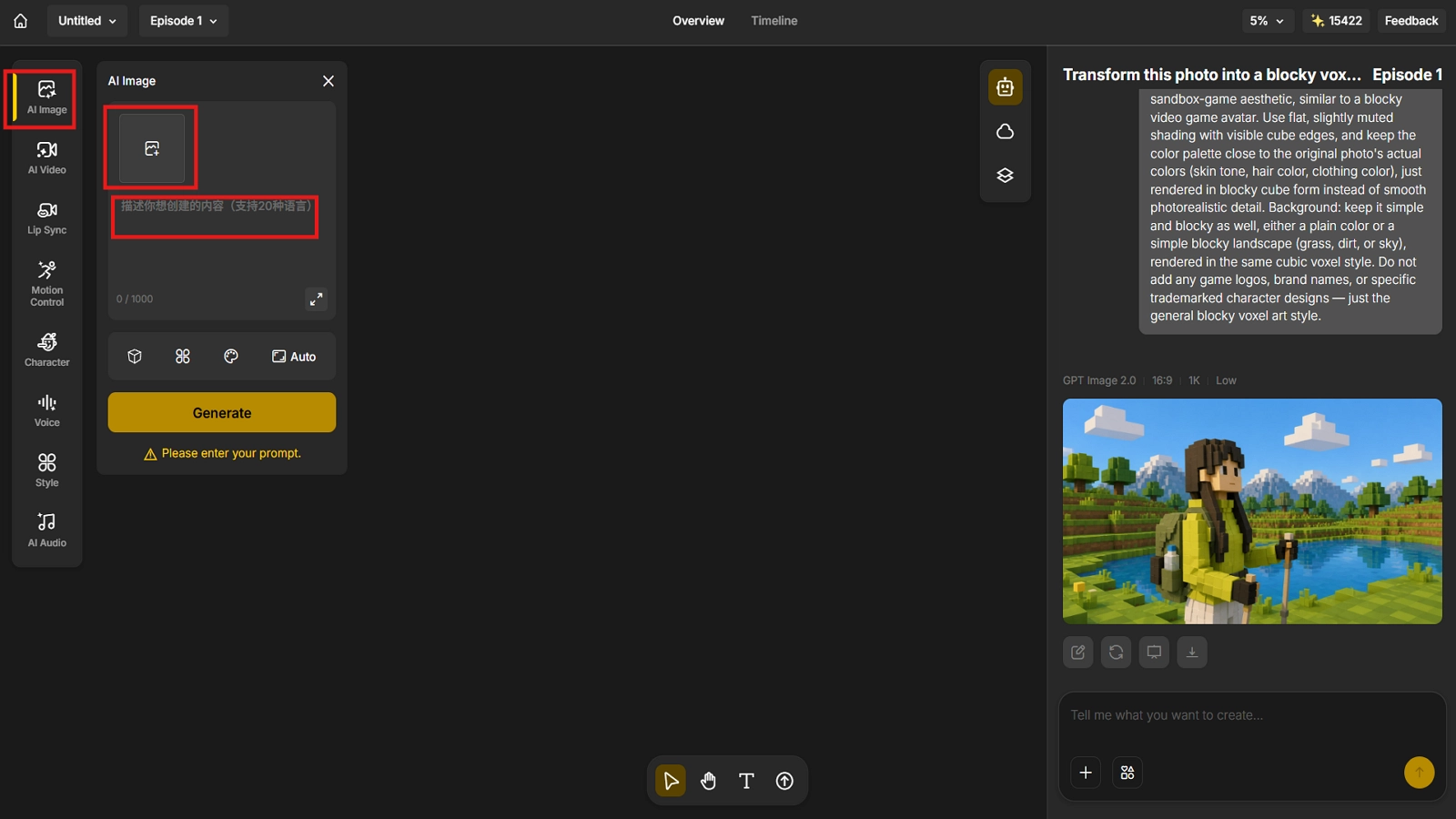Click the yellow Generate button
Screen dimensions: 1456x819
pos(222,412)
